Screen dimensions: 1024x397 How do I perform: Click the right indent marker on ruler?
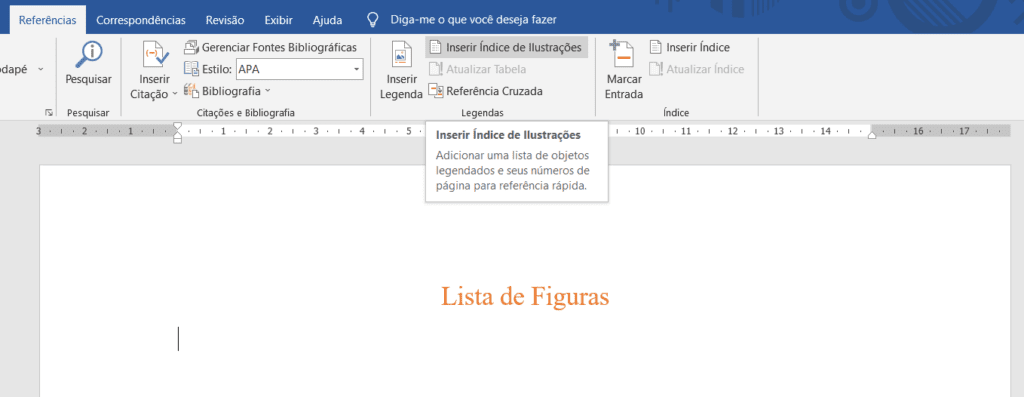pyautogui.click(x=871, y=135)
